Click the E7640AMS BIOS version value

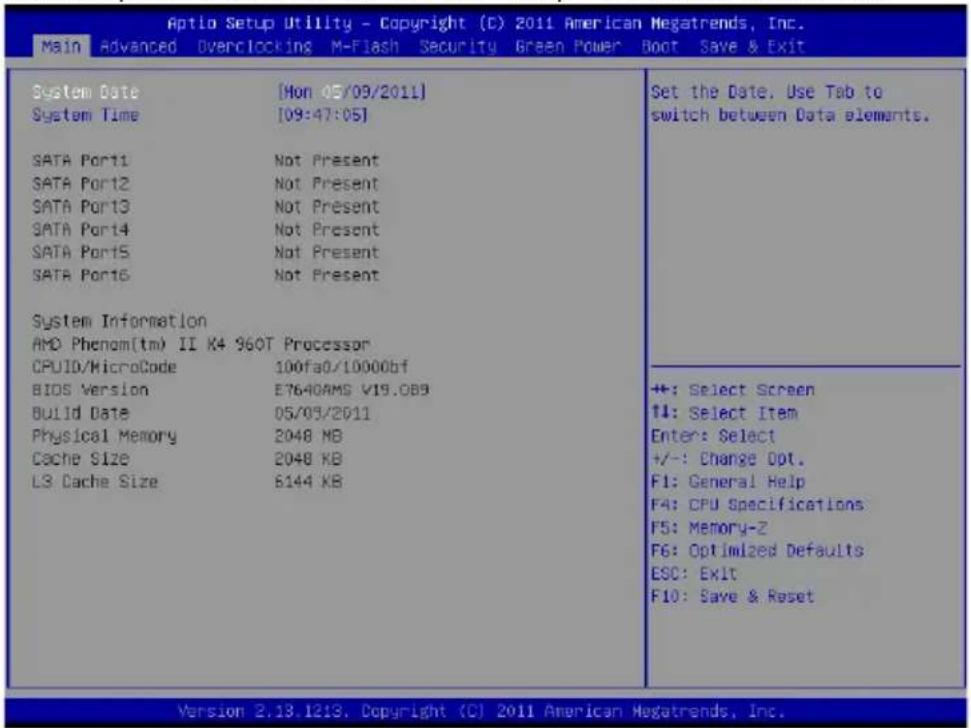tap(352, 390)
